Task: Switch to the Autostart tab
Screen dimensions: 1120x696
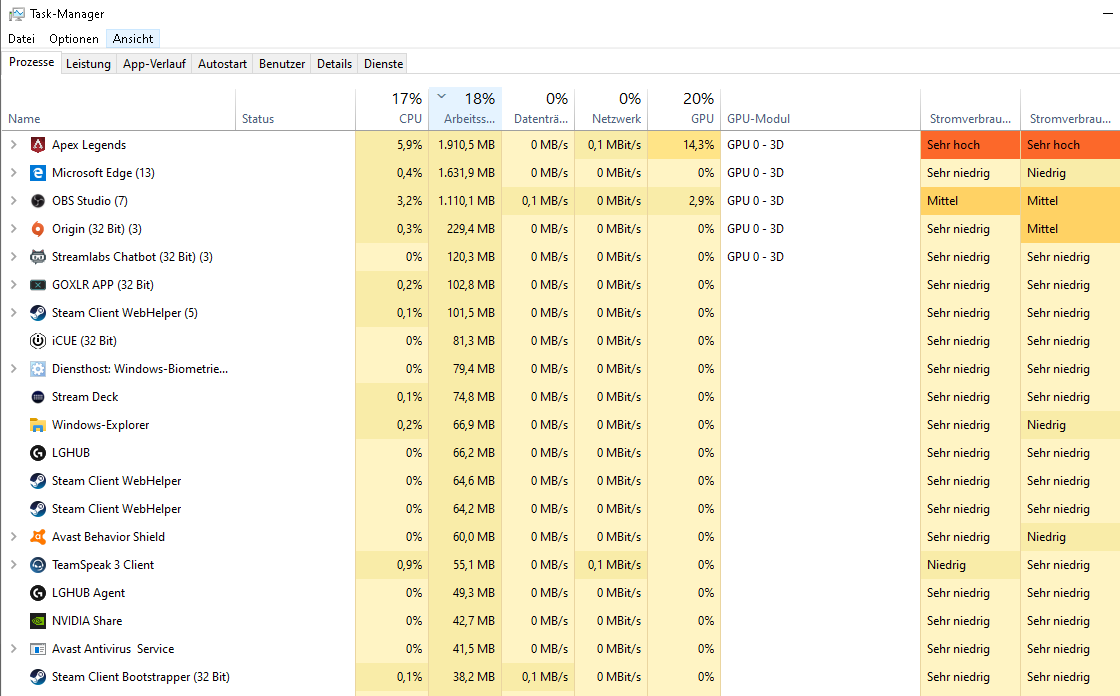Action: coord(222,64)
